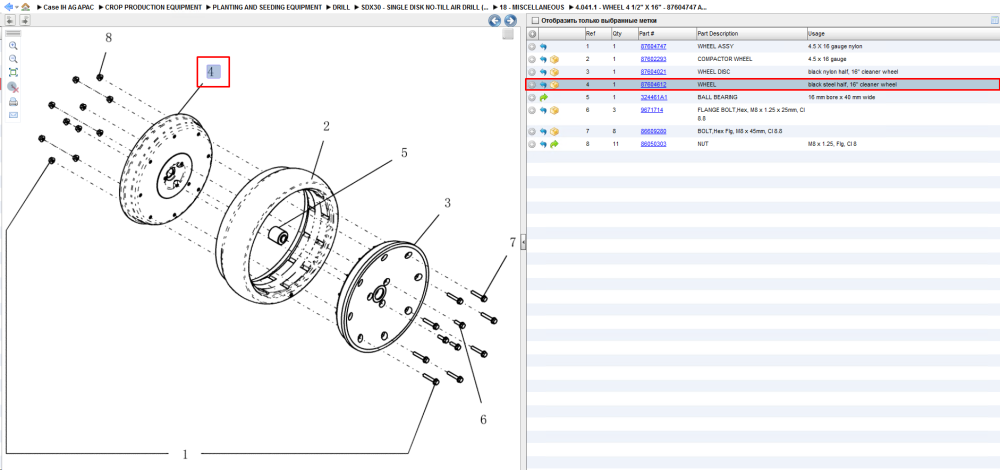This screenshot has height=470, width=1000.
Task: Open part number link for WHEEL ASSY
Action: pos(652,47)
